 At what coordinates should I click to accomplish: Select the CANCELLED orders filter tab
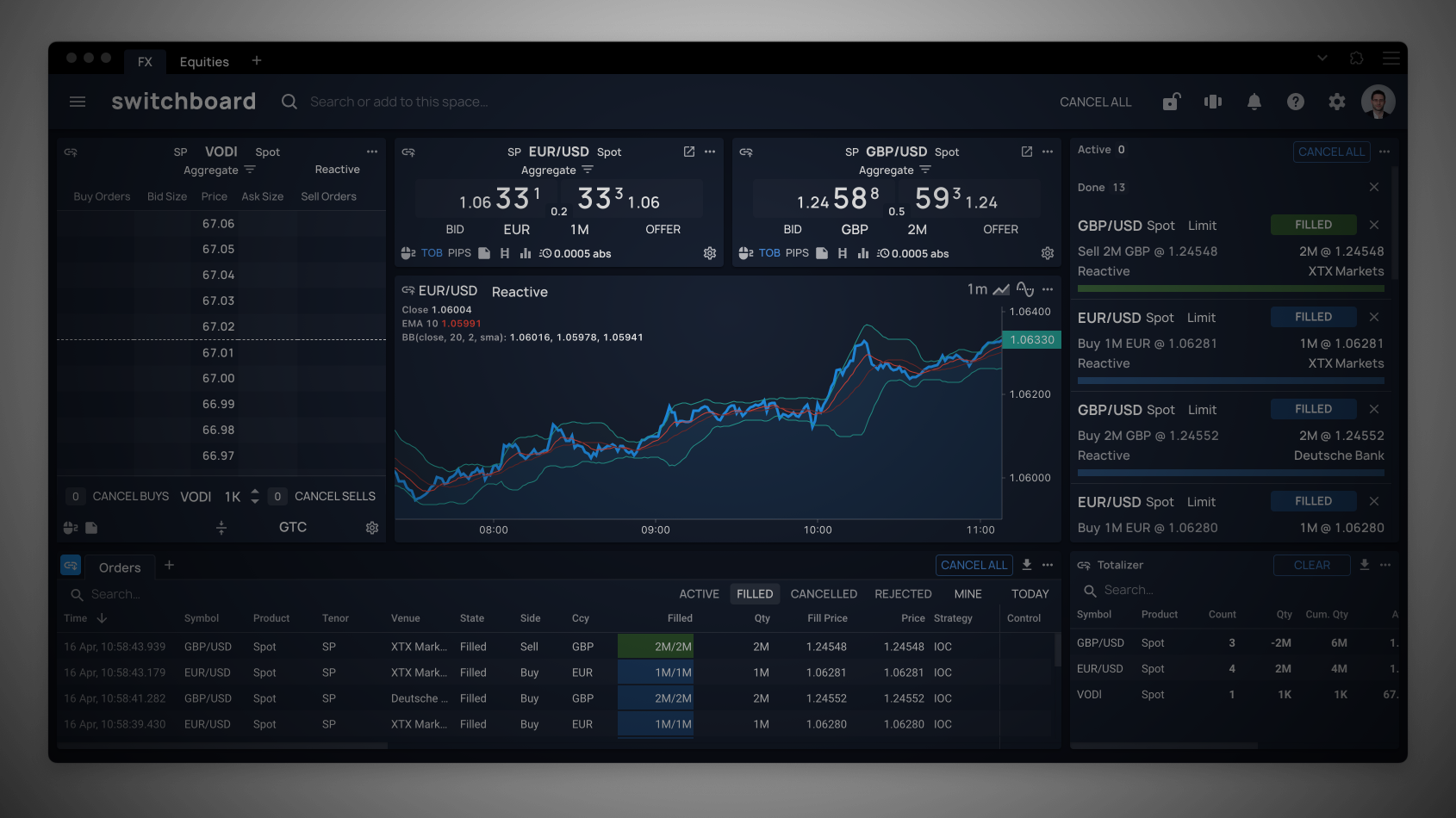[x=823, y=593]
